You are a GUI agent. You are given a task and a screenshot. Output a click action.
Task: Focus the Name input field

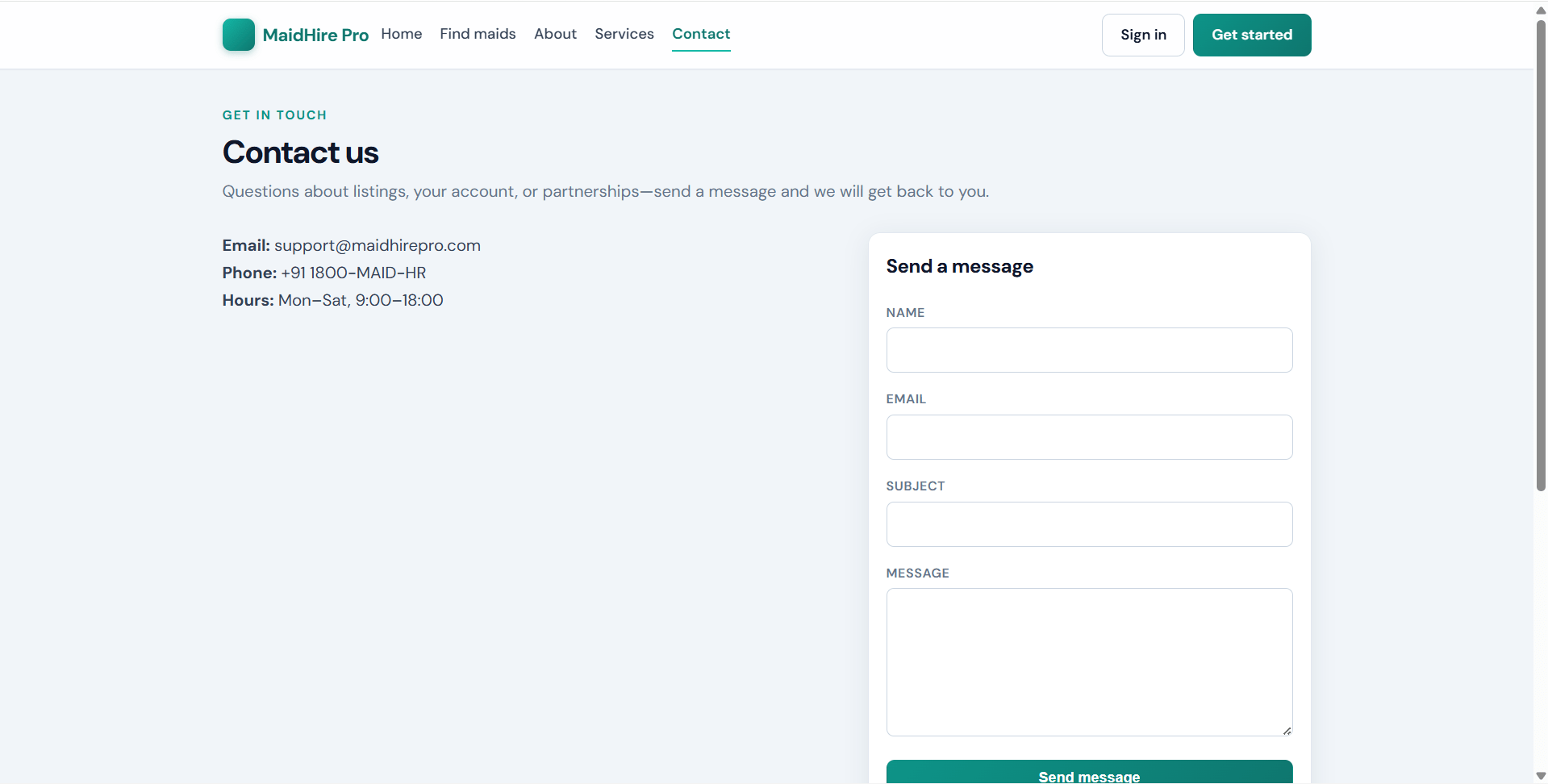[1089, 350]
